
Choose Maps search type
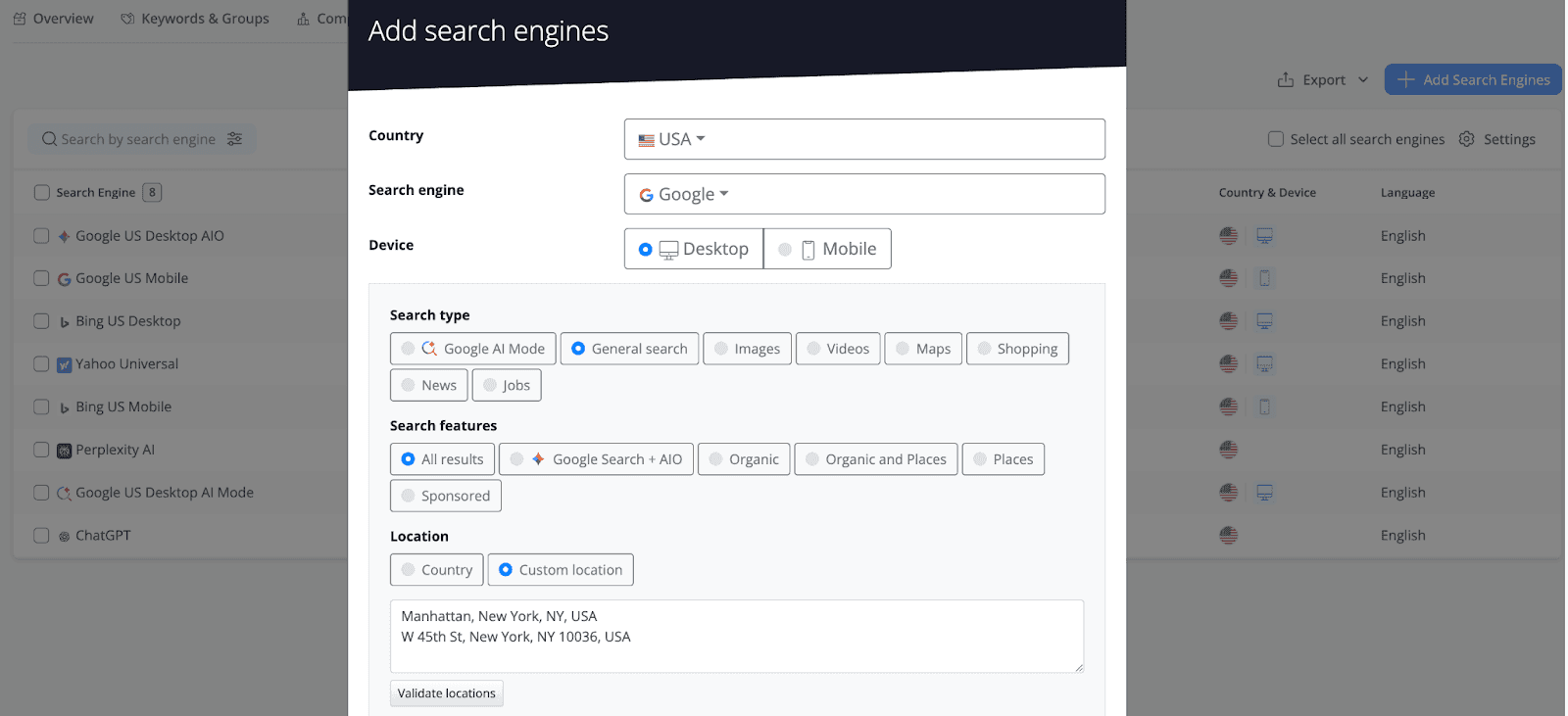(923, 349)
